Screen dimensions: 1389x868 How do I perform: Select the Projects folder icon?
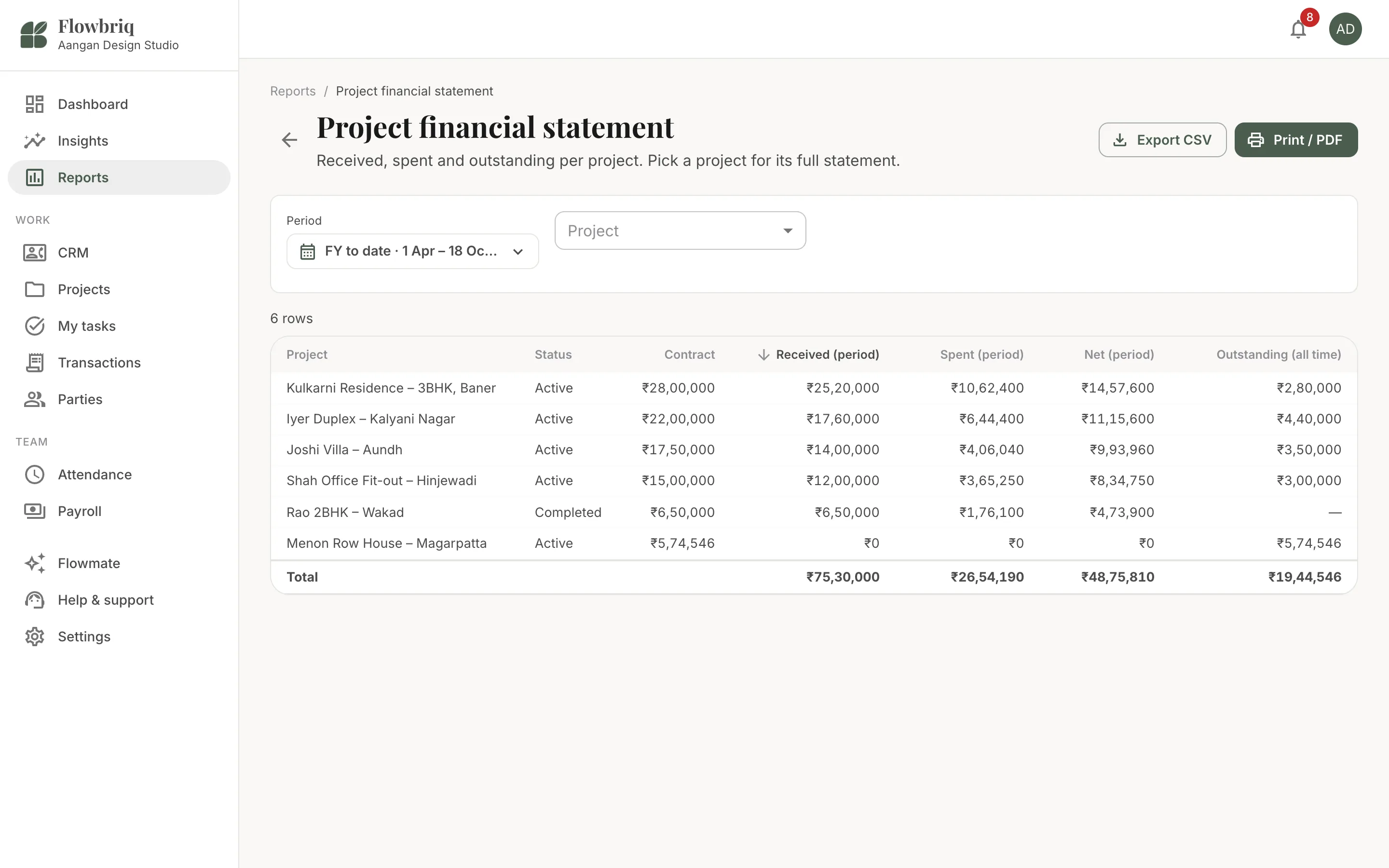tap(34, 289)
